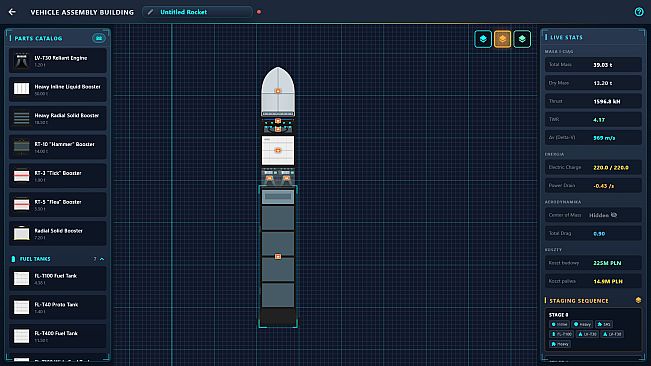This screenshot has width=651, height=366.
Task: Select the first cyan layer view button
Action: pyautogui.click(x=483, y=39)
